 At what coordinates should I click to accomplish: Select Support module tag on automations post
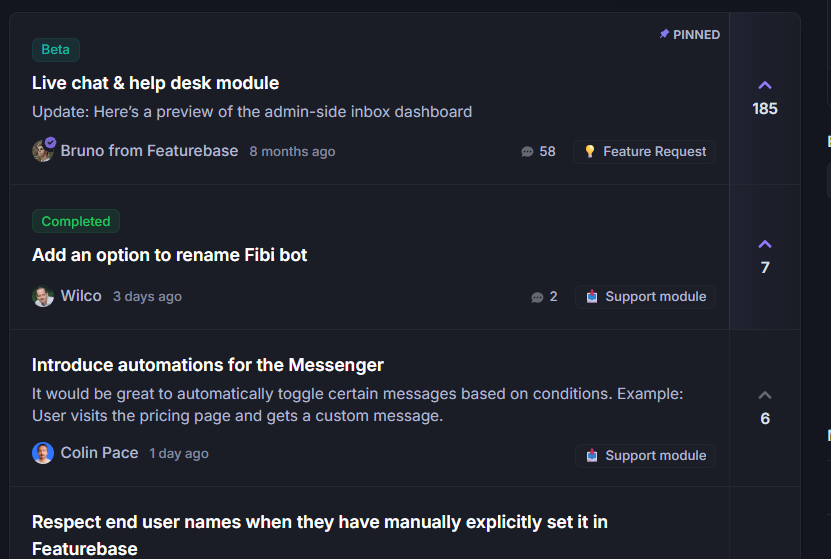(x=645, y=456)
